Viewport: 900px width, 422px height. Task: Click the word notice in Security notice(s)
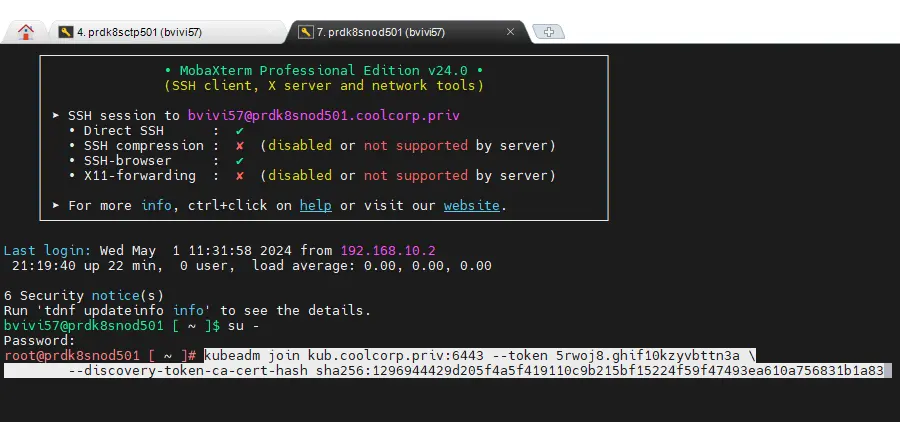[x=114, y=296]
